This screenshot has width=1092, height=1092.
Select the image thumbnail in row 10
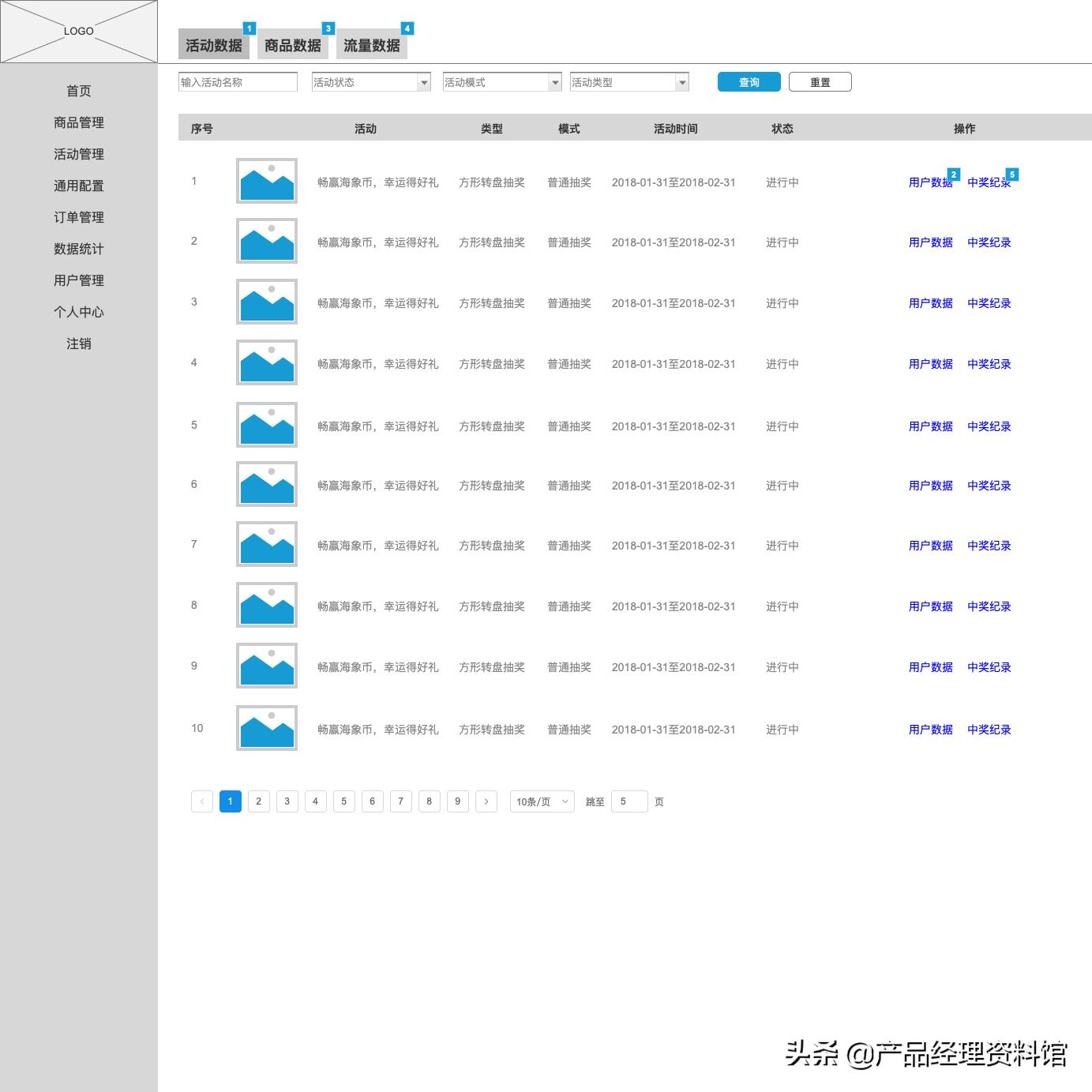[266, 727]
